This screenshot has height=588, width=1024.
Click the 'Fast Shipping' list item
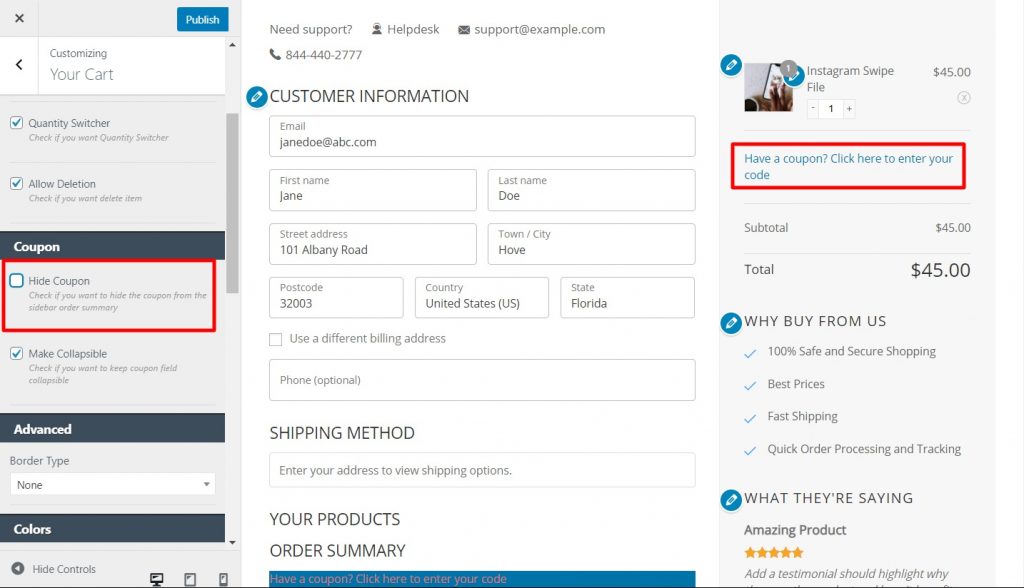coord(803,416)
